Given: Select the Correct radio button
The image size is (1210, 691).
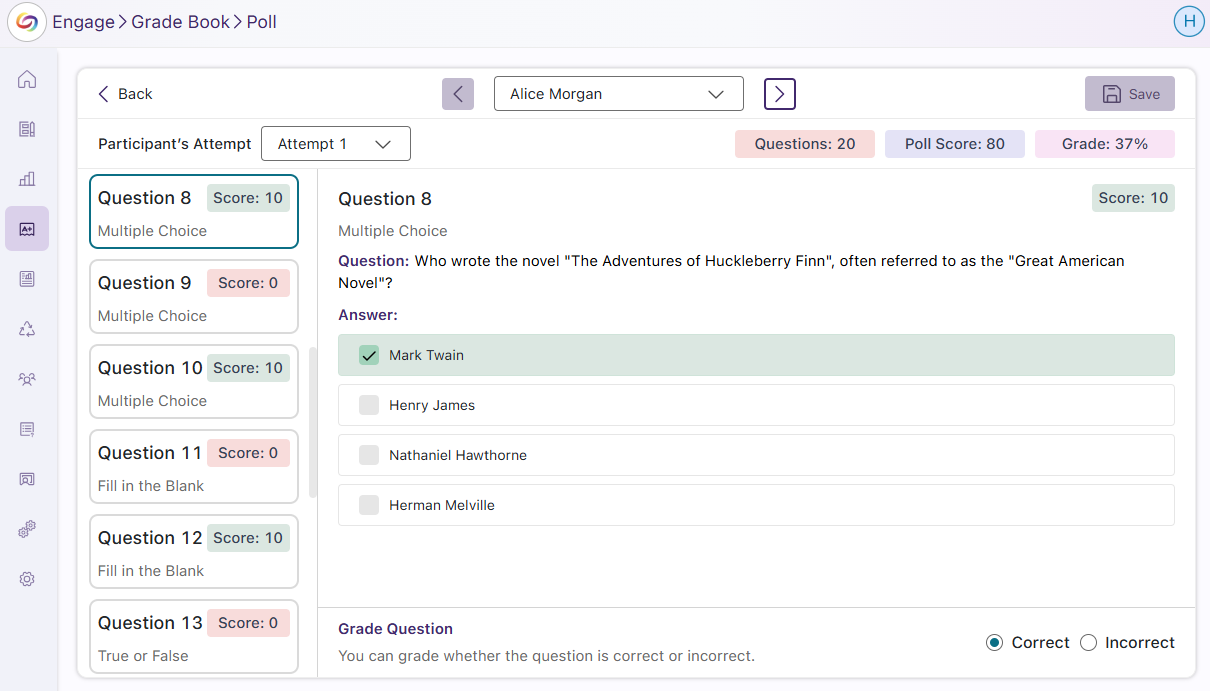Looking at the screenshot, I should coord(994,643).
